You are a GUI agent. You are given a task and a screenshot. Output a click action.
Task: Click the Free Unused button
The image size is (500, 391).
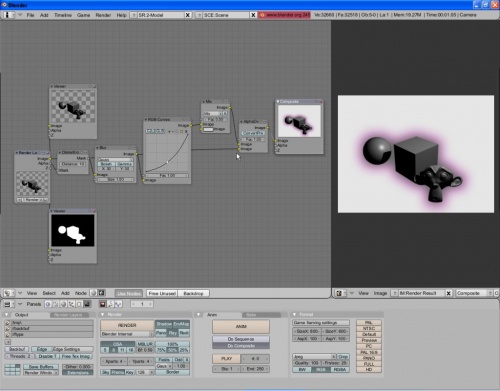tap(162, 293)
